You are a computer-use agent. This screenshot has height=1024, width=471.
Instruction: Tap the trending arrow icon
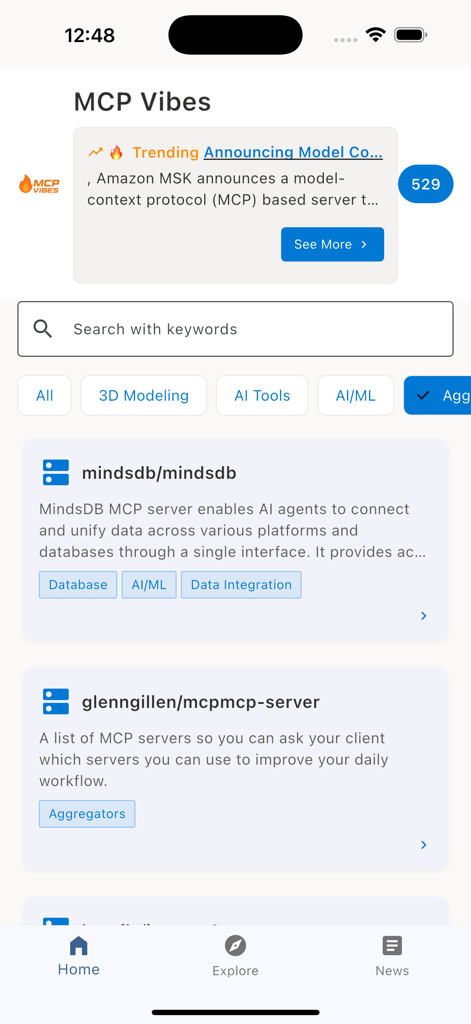click(95, 152)
